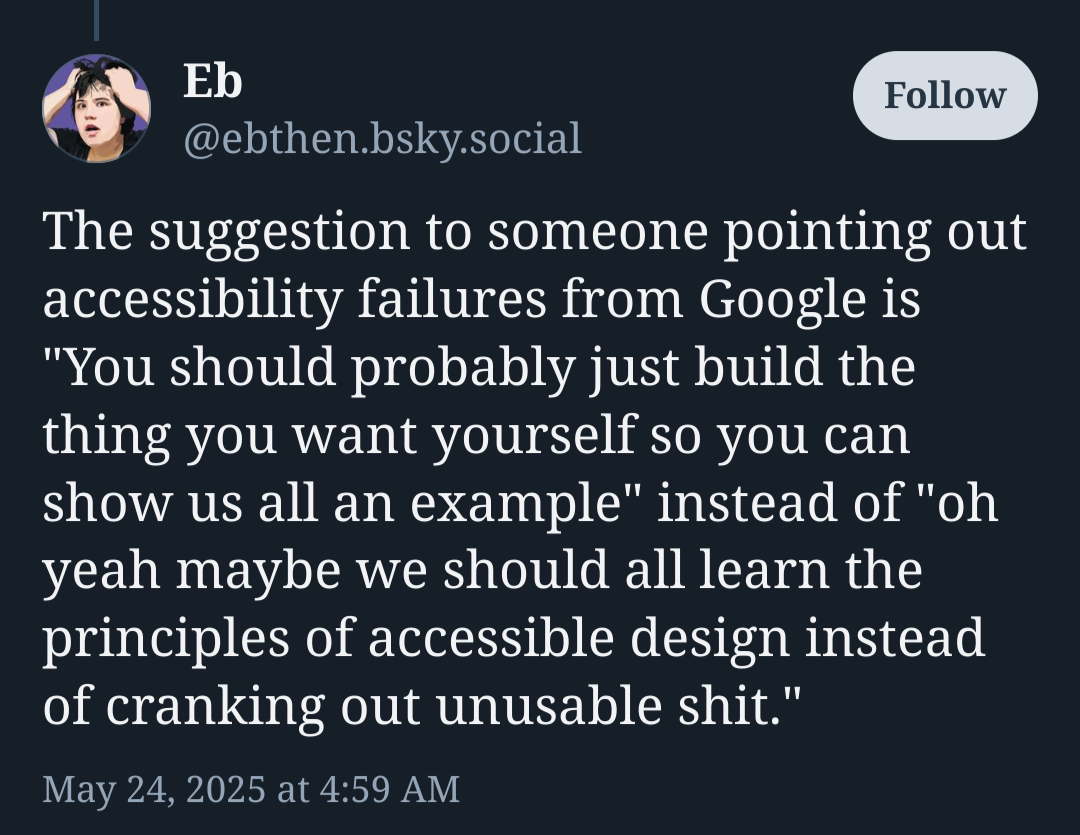The width and height of the screenshot is (1080, 835).
Task: Select the word Google in post
Action: point(782,300)
